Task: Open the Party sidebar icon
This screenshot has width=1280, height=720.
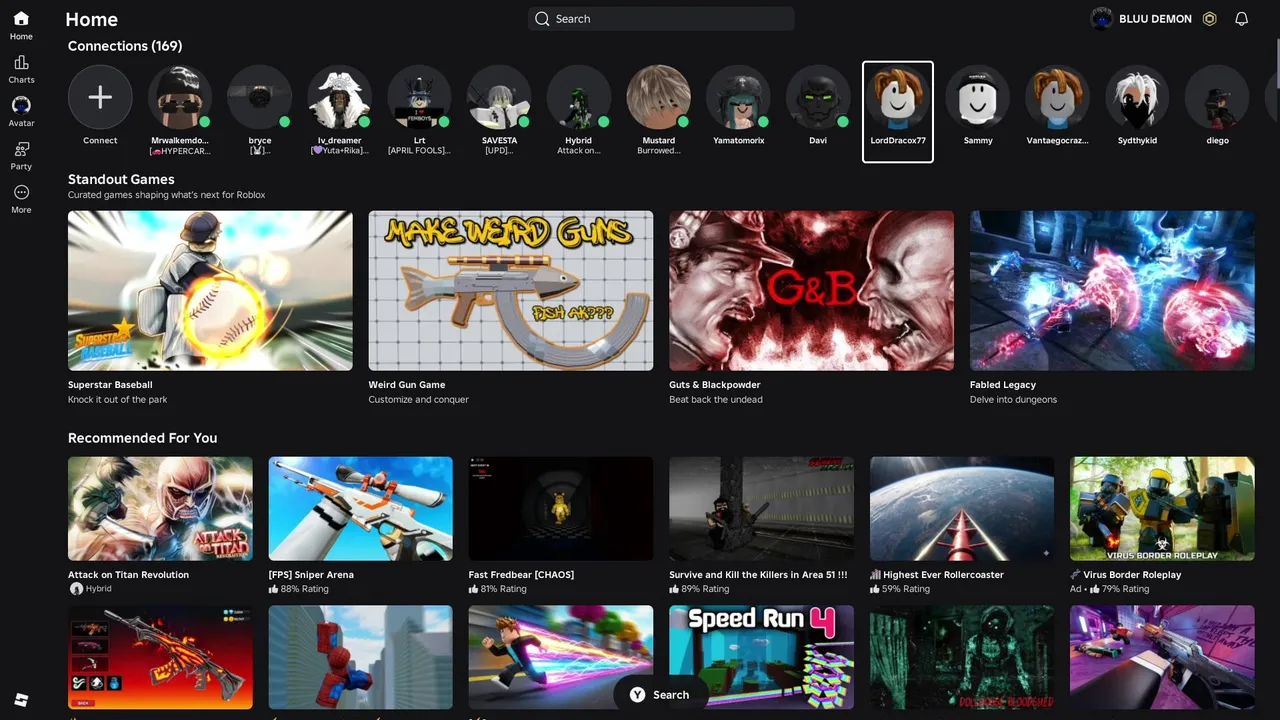Action: tap(21, 149)
